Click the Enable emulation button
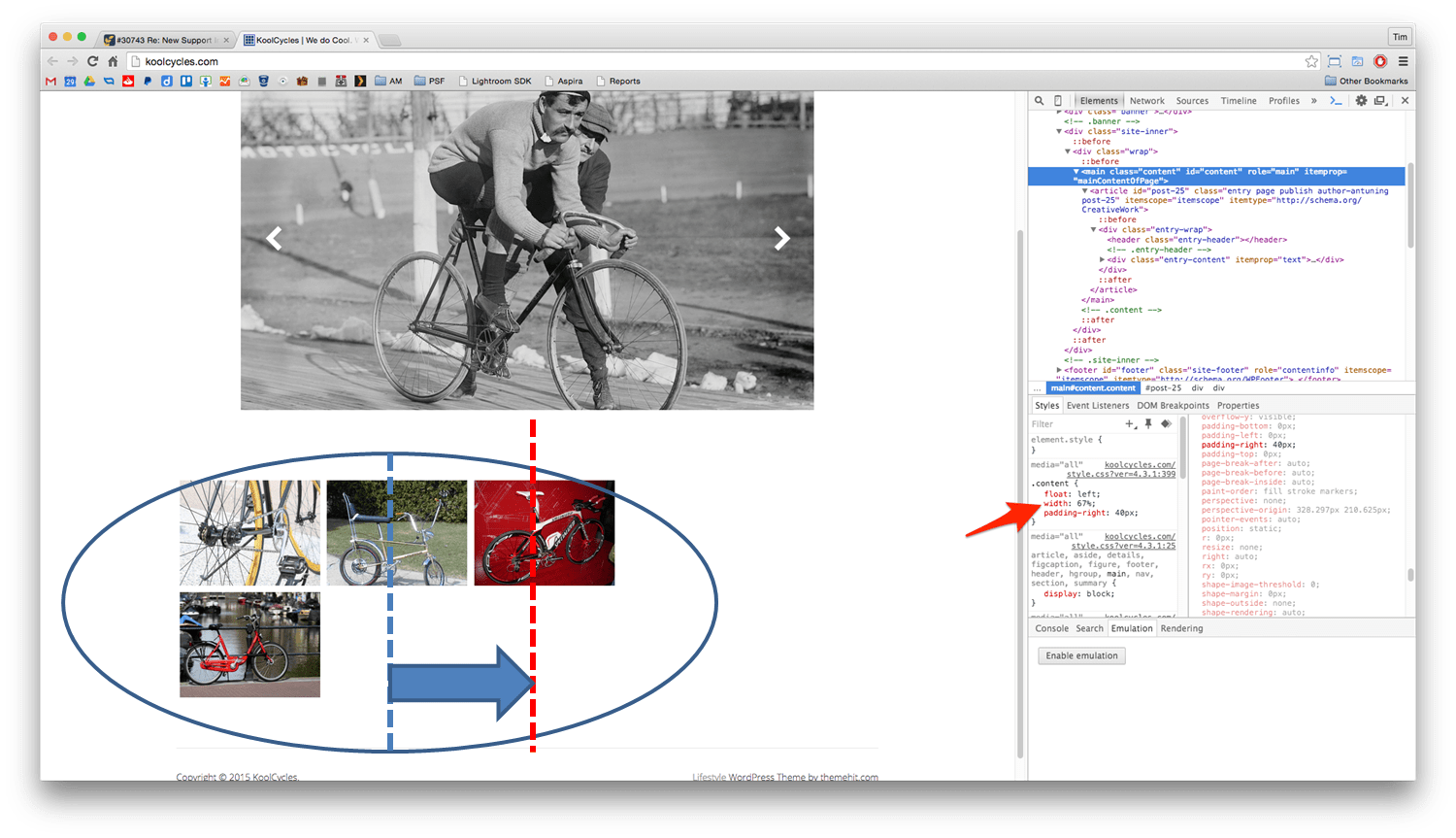Image resolution: width=1456 pixels, height=838 pixels. click(1081, 655)
